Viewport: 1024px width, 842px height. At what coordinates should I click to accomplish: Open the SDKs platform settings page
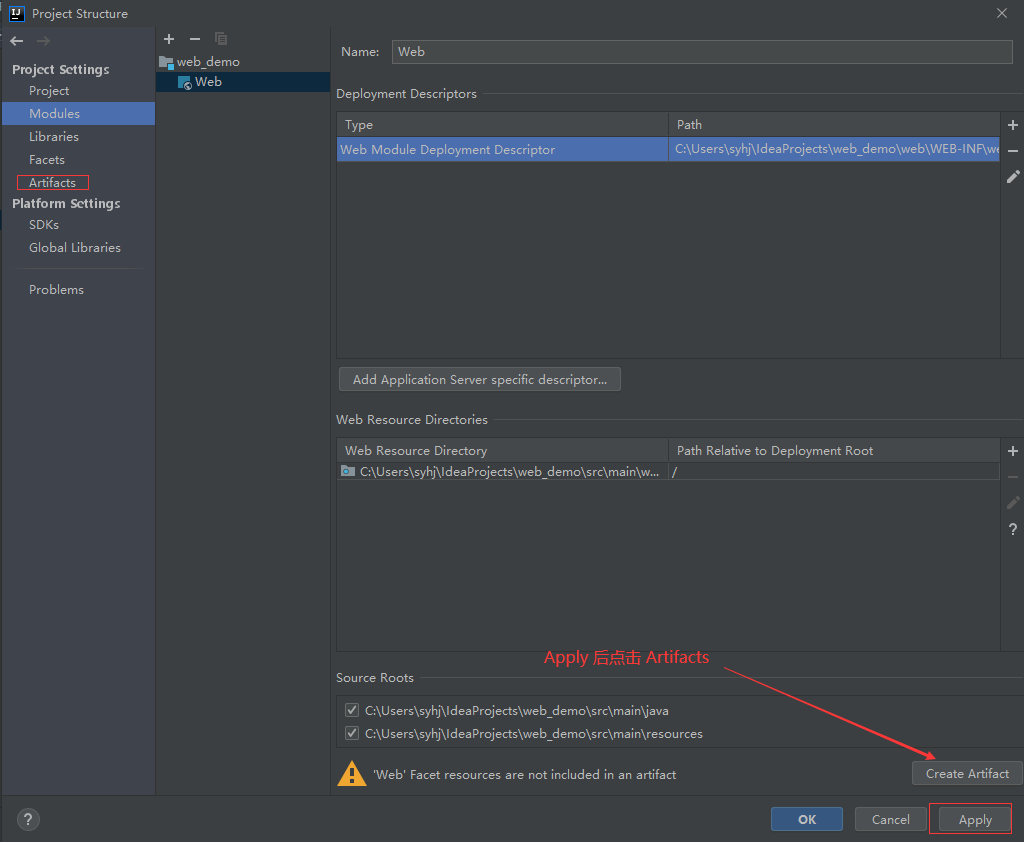[44, 225]
